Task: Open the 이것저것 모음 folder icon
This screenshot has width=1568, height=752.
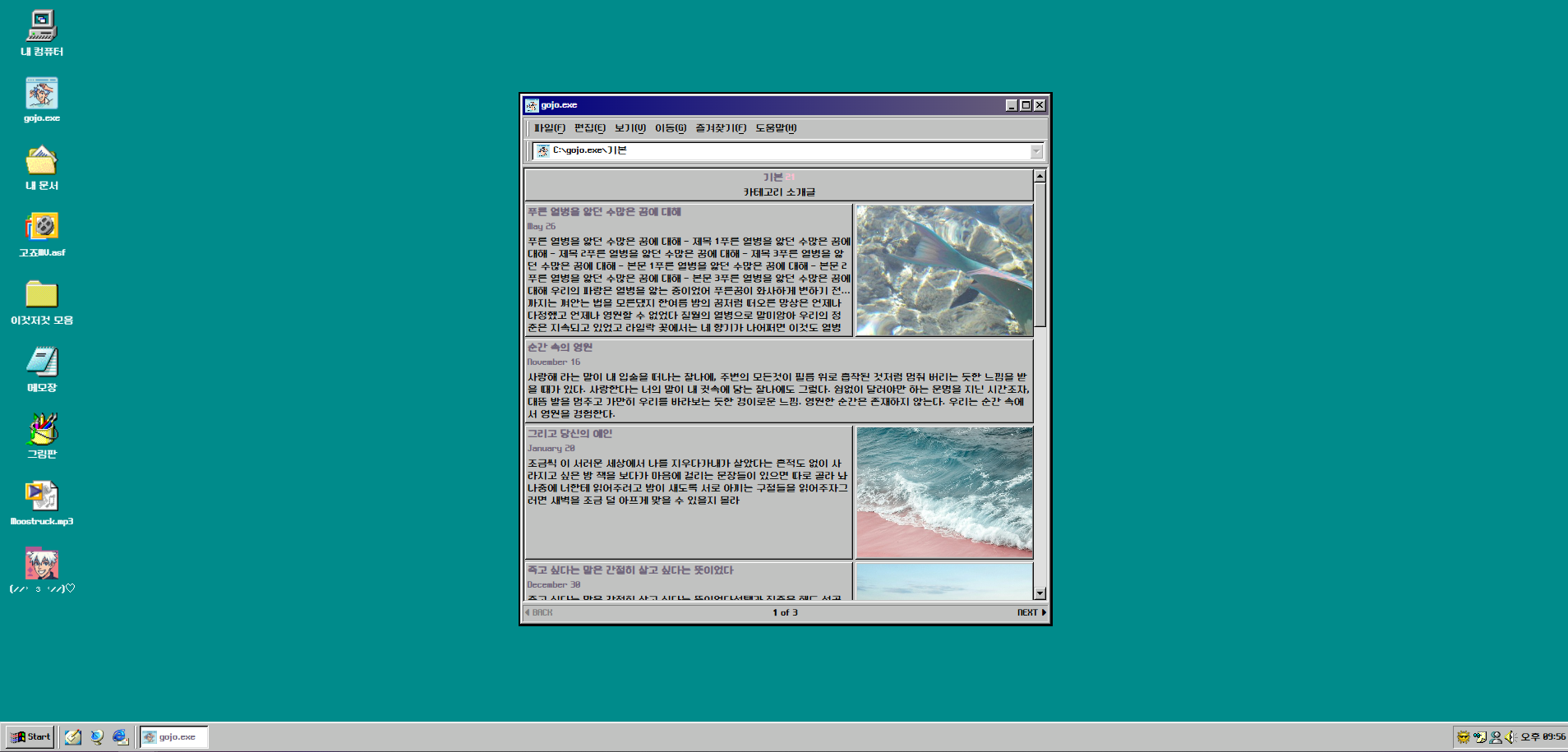Action: (x=41, y=302)
